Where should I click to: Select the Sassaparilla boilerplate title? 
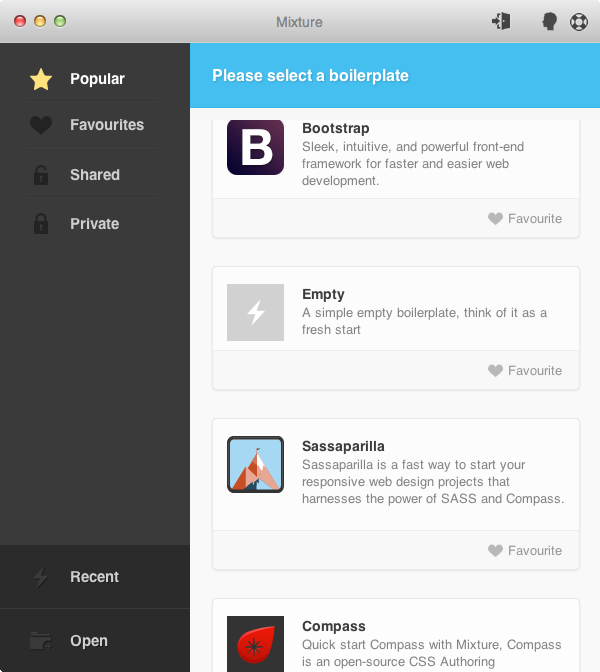(343, 446)
